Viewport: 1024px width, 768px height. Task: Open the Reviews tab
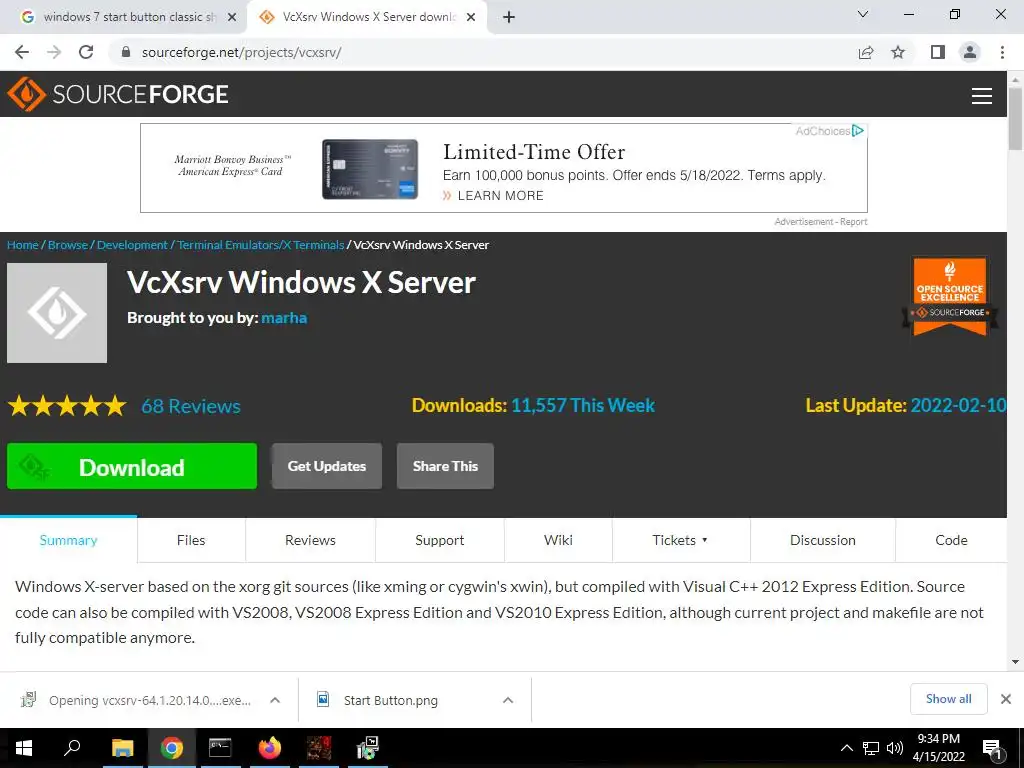[310, 540]
